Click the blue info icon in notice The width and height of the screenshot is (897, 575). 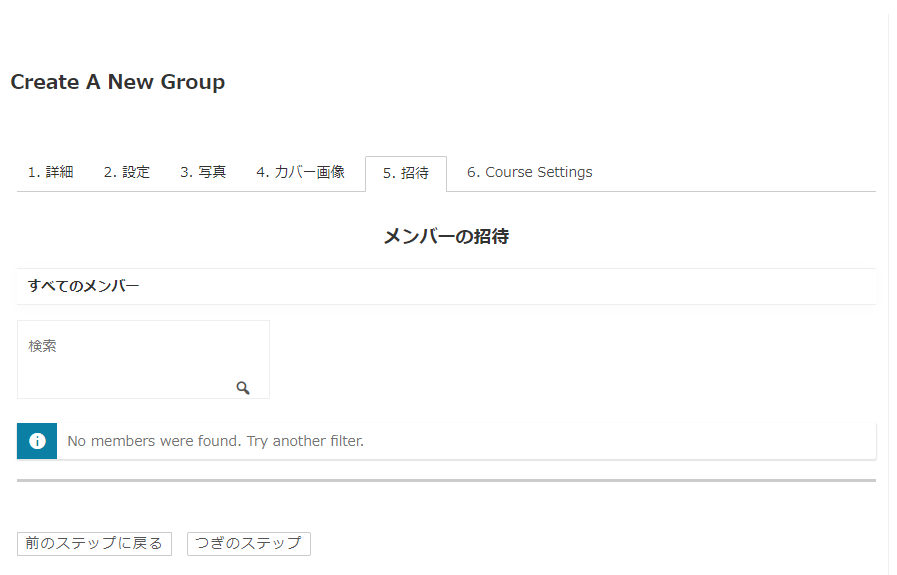pos(37,441)
